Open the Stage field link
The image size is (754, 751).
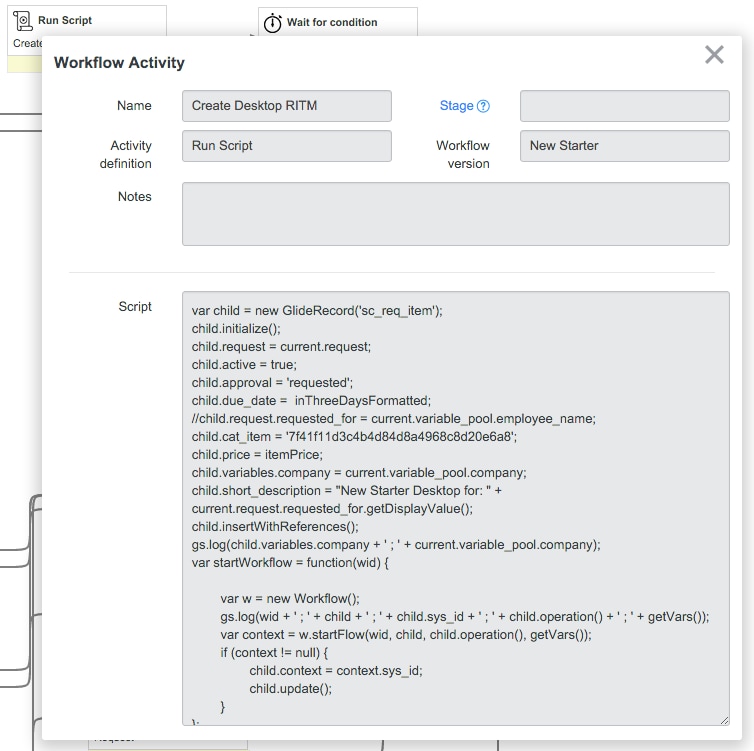[x=456, y=106]
